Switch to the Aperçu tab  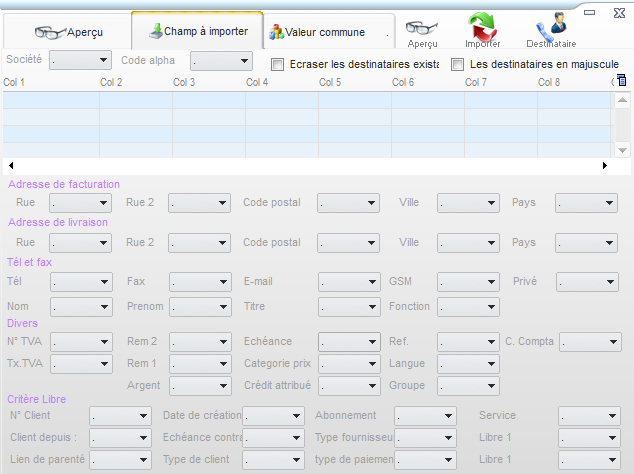click(67, 32)
